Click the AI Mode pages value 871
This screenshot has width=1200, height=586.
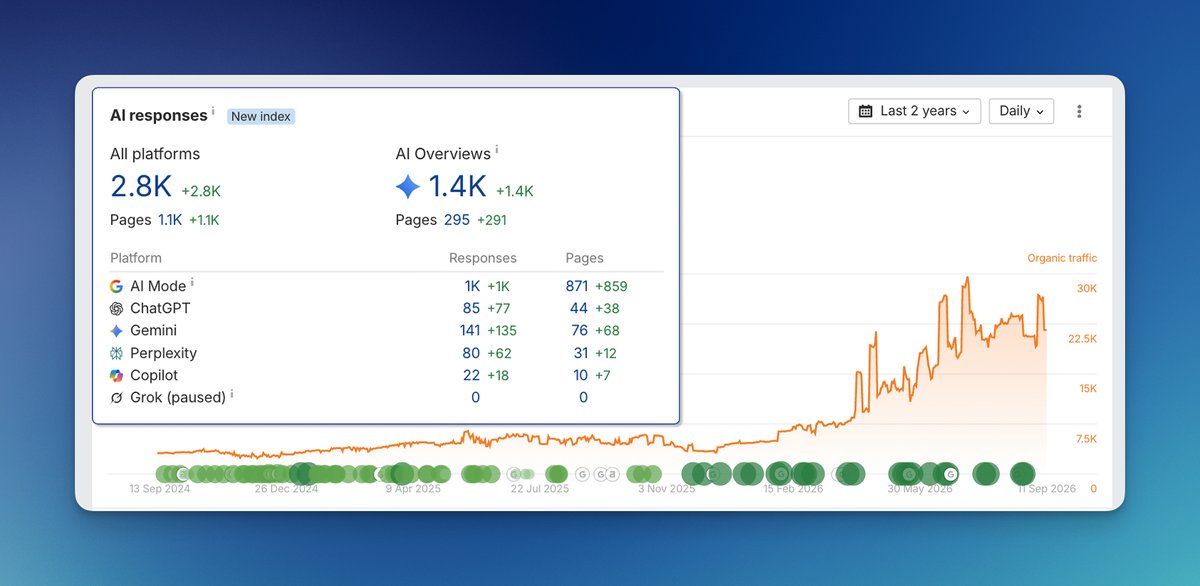click(576, 286)
